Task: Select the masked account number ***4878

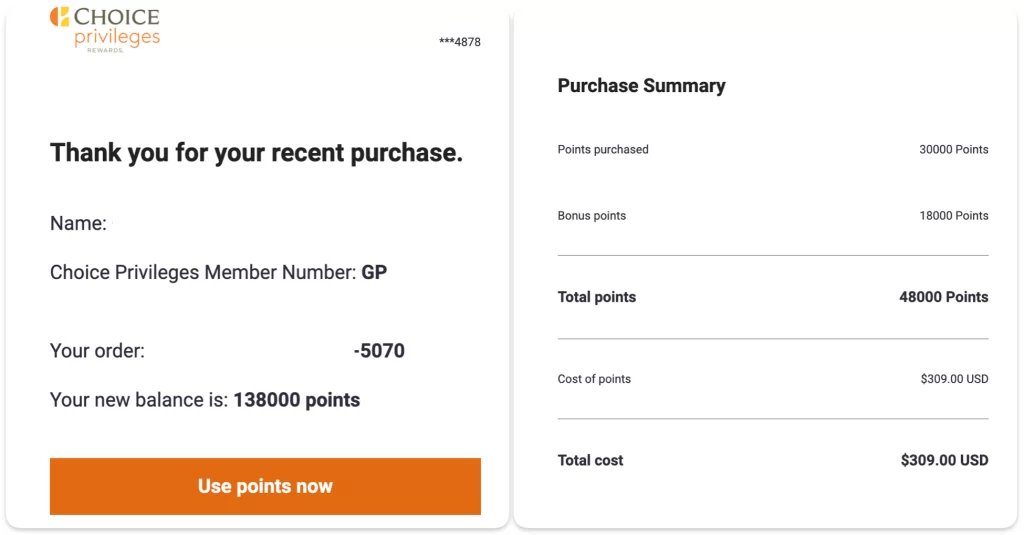Action: coord(460,42)
